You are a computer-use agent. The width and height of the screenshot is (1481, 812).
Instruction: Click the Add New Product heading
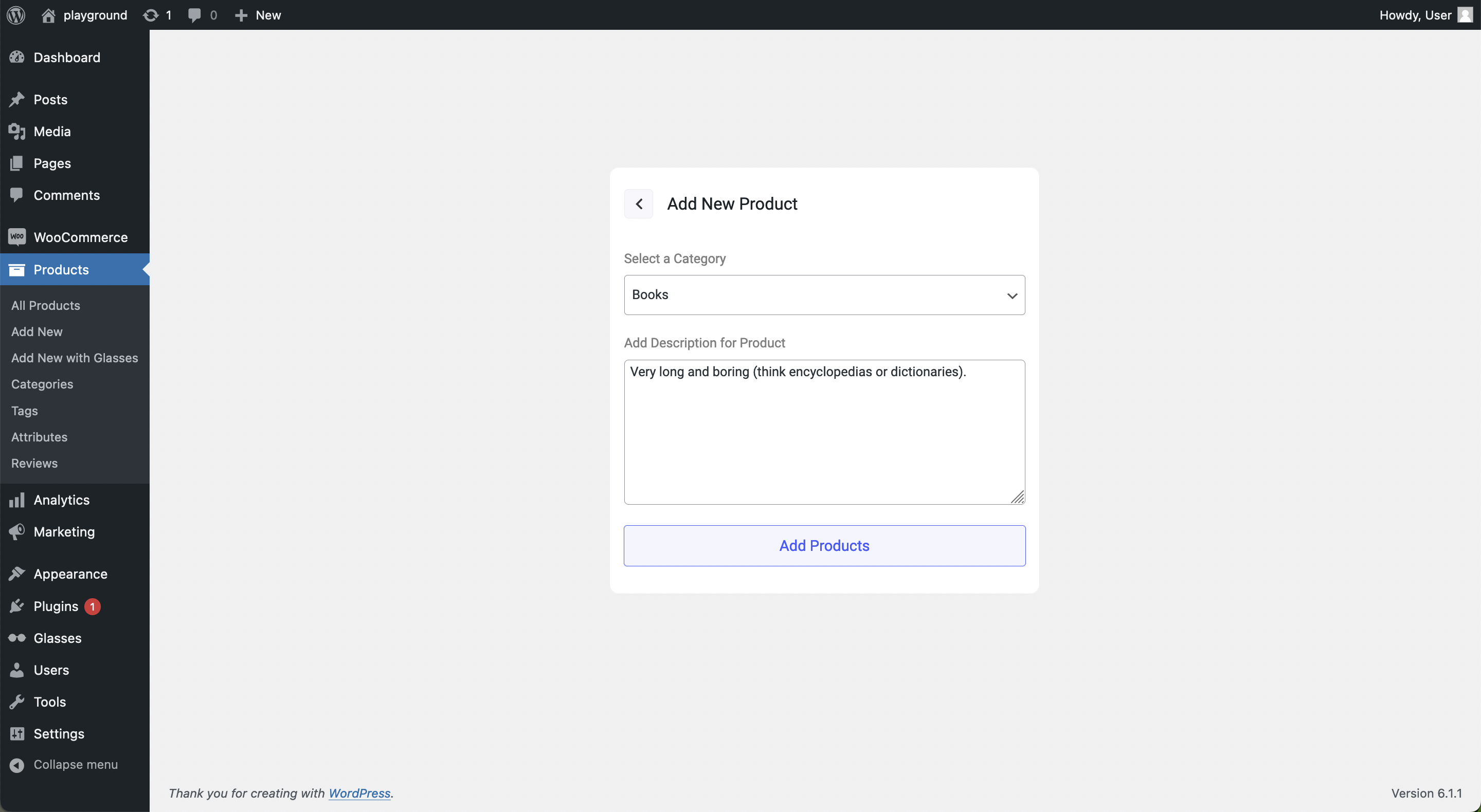point(732,204)
